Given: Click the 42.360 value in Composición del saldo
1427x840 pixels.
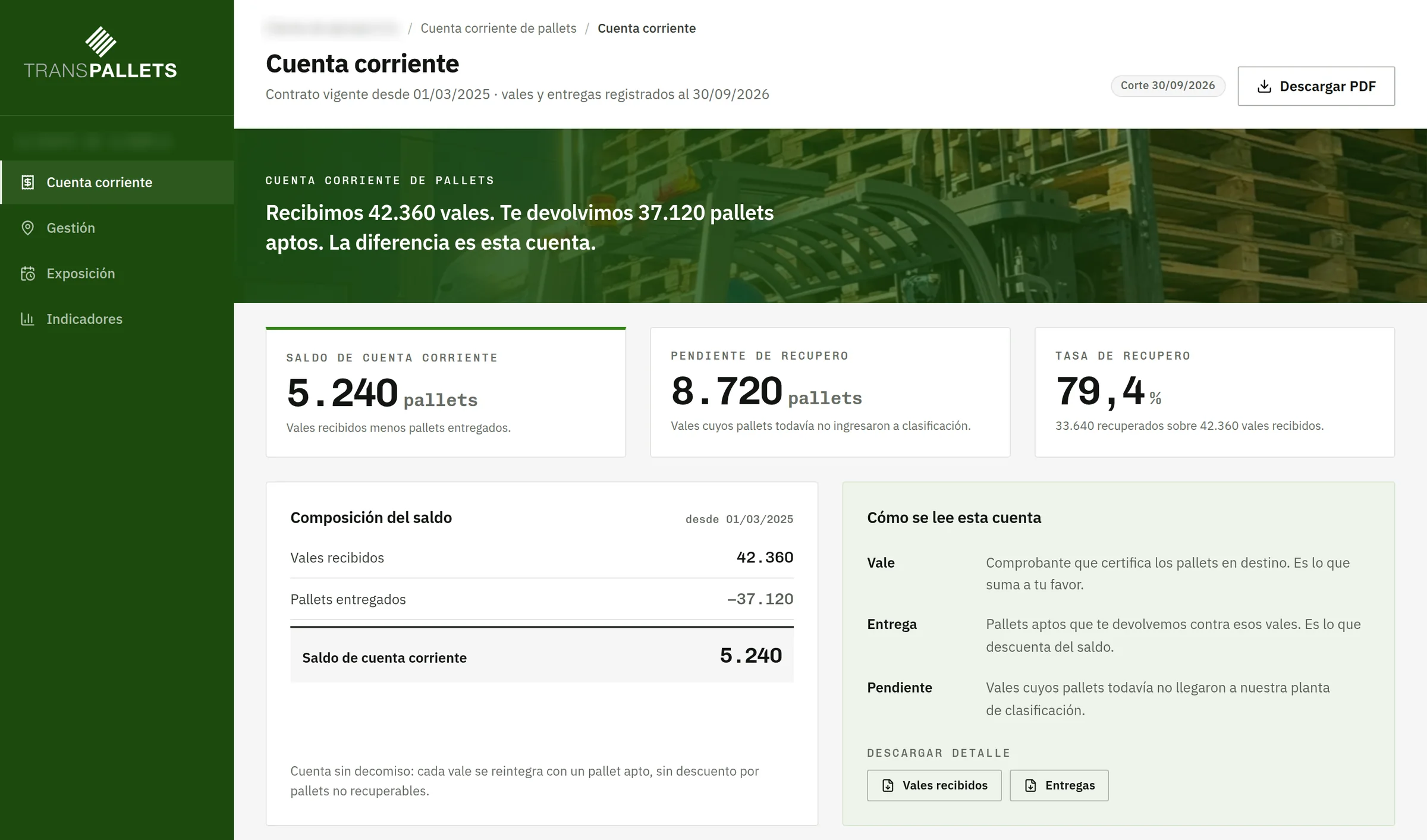Looking at the screenshot, I should [x=765, y=557].
